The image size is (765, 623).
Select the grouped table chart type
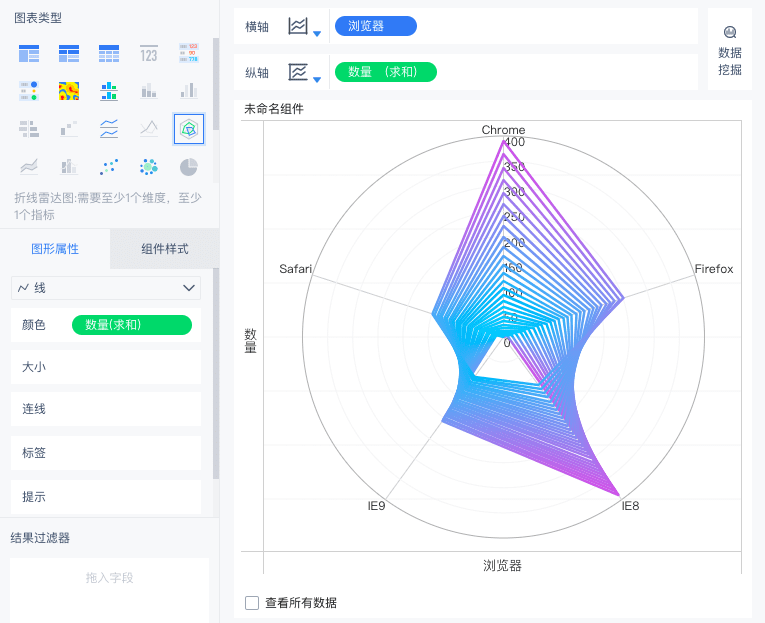(29, 53)
